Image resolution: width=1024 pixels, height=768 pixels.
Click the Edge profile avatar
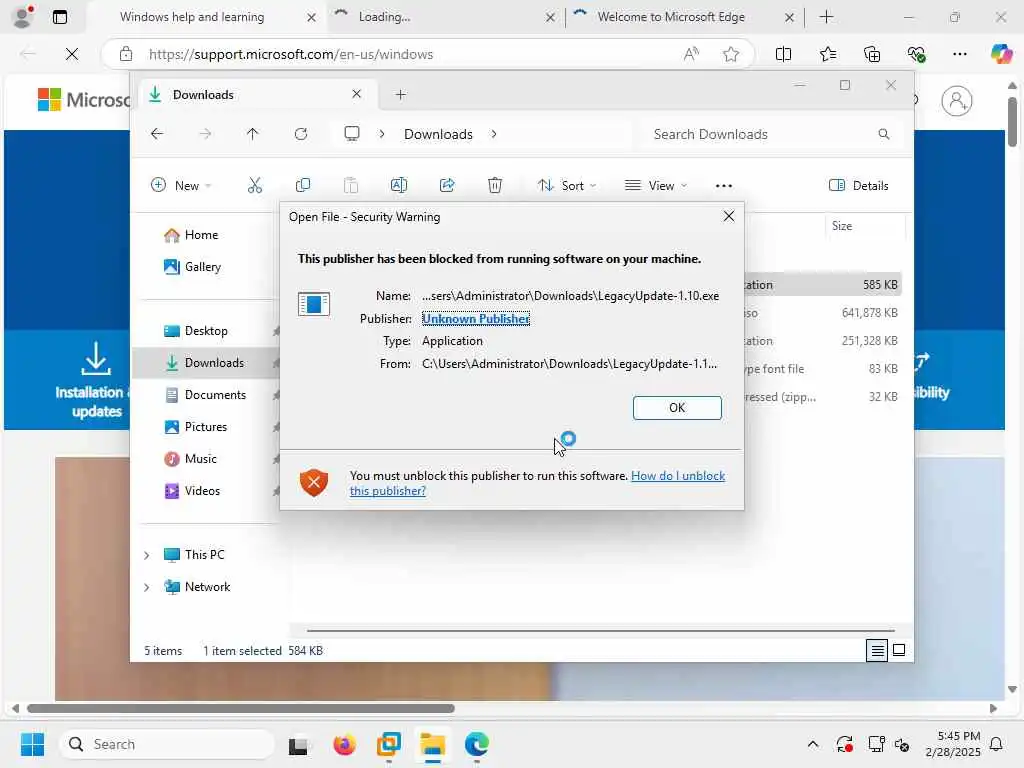point(23,17)
